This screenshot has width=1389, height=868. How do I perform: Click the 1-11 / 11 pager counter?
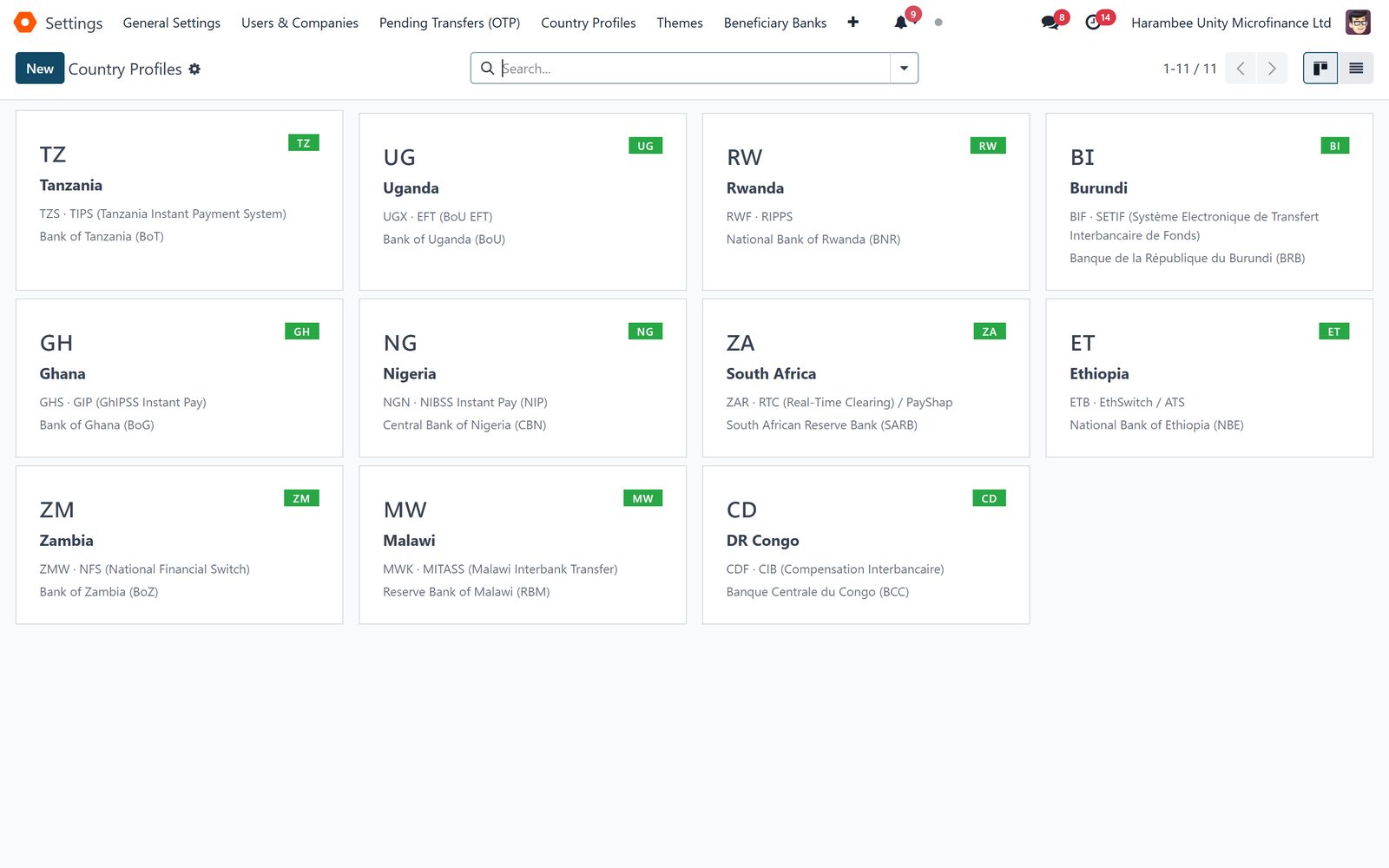coord(1189,69)
